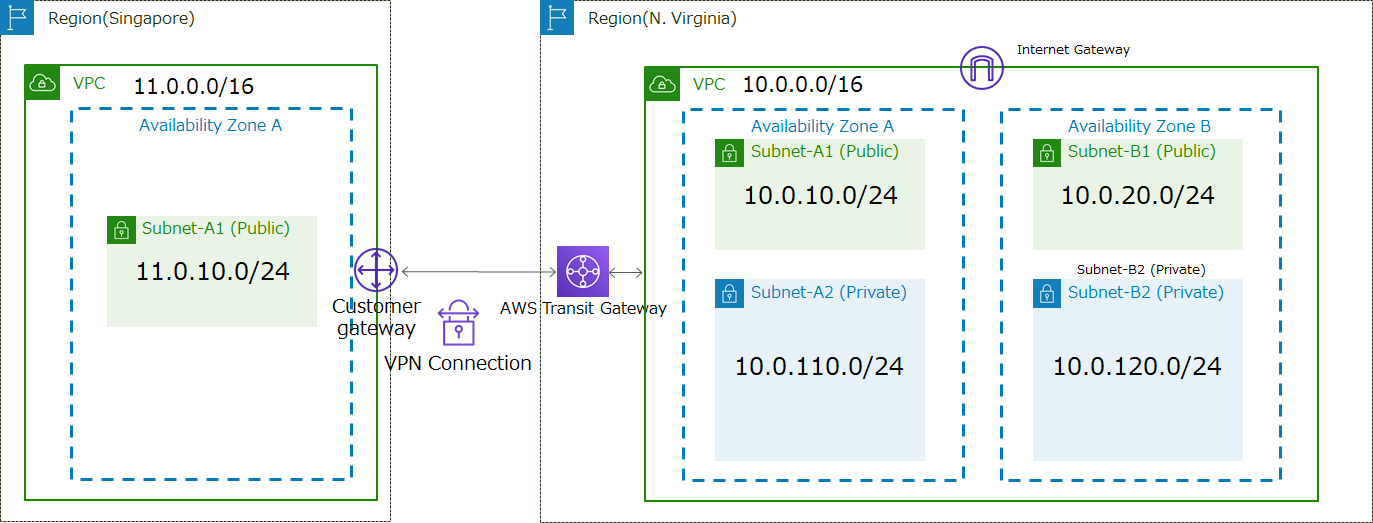The image size is (1373, 523).
Task: Click the Internet Gateway icon
Action: point(981,68)
